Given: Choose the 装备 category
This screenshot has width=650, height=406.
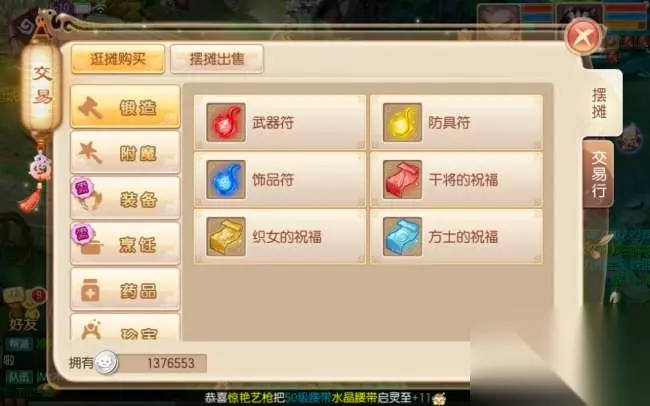Looking at the screenshot, I should pos(126,198).
